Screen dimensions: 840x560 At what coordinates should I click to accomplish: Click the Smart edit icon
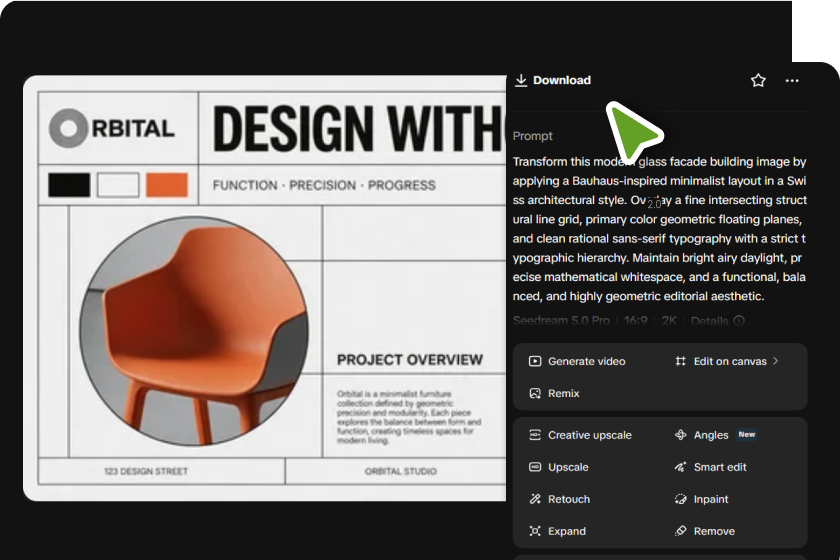click(680, 467)
